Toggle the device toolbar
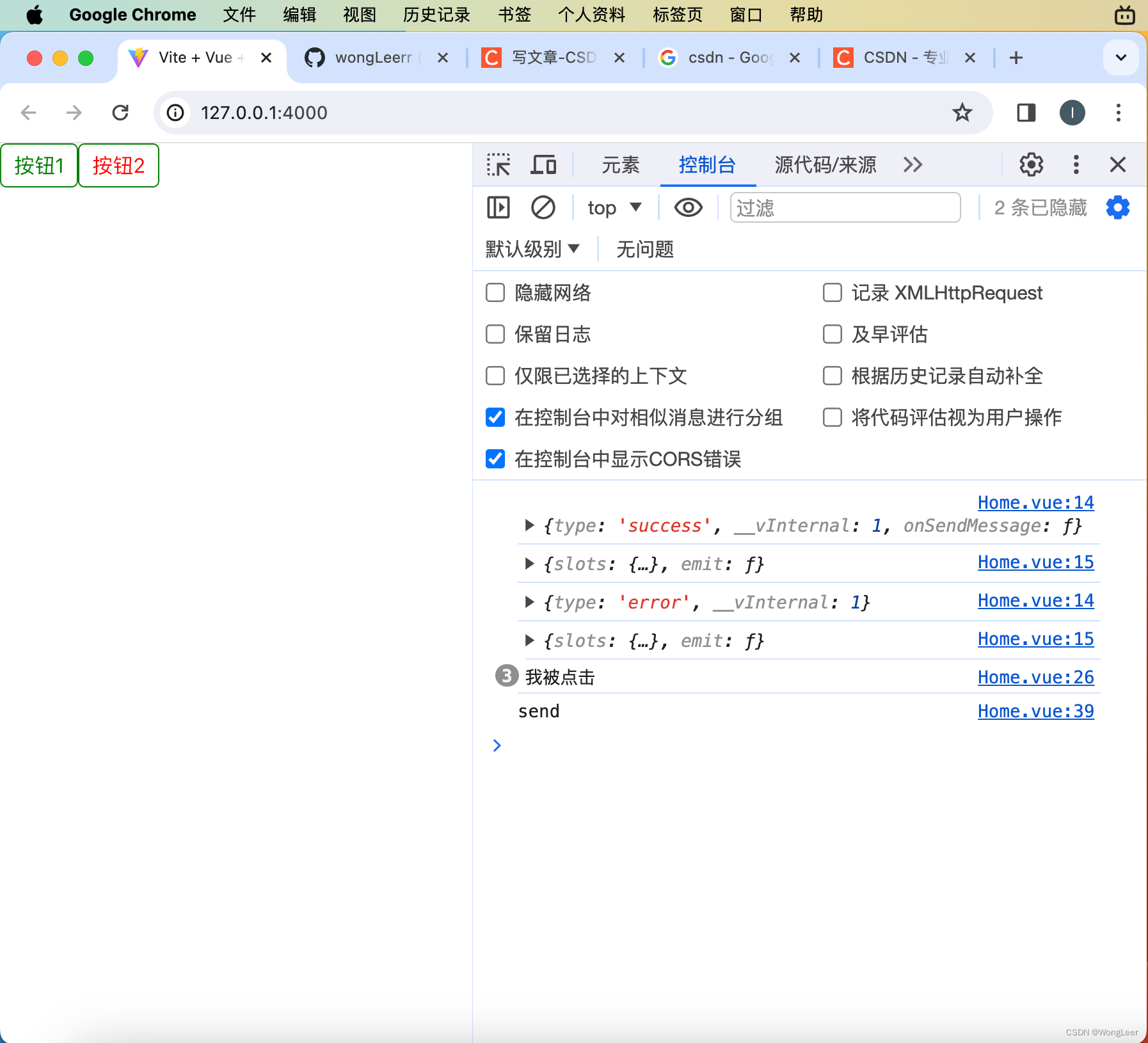The image size is (1148, 1043). 543,164
